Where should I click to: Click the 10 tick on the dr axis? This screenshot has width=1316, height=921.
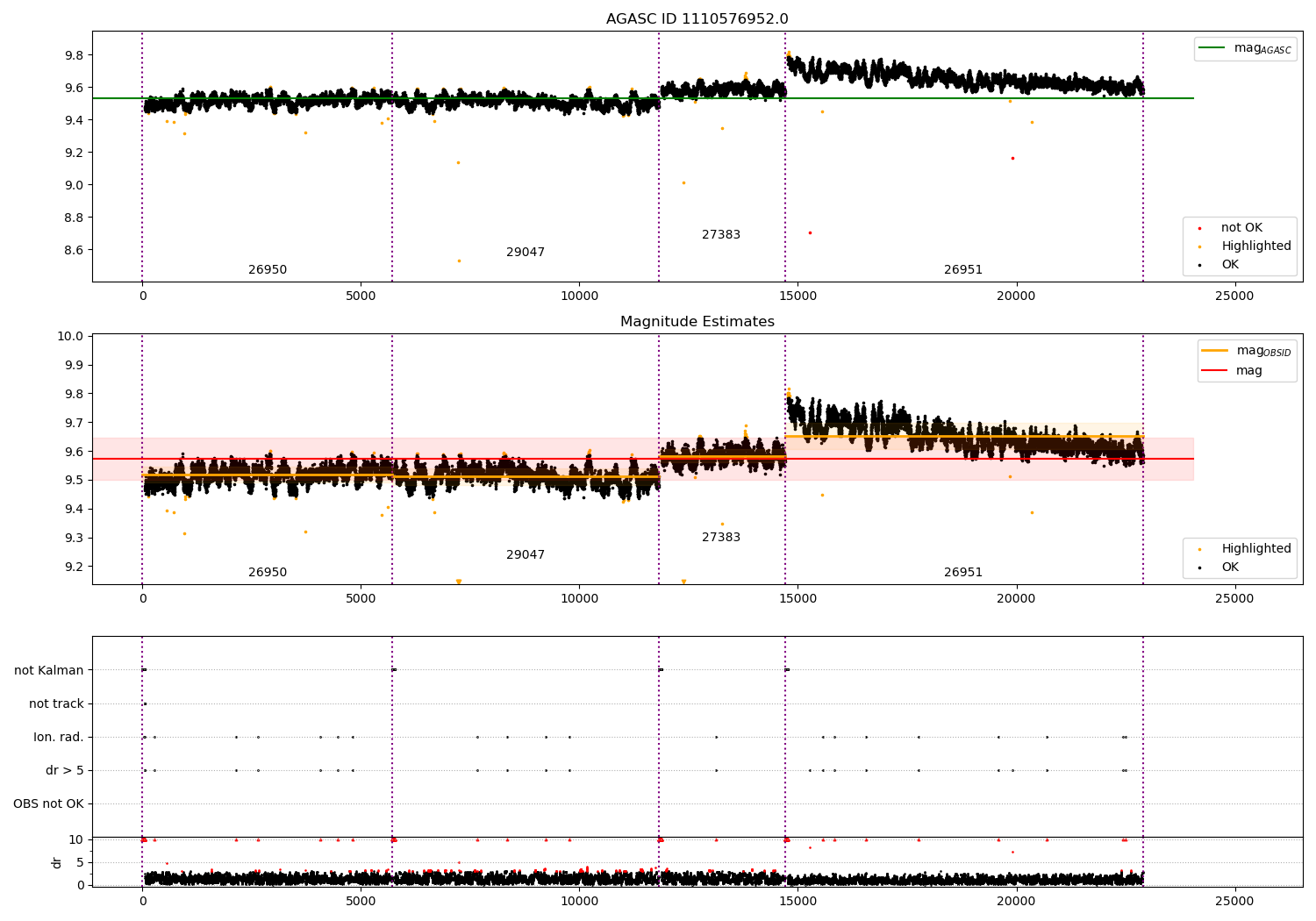(x=76, y=840)
